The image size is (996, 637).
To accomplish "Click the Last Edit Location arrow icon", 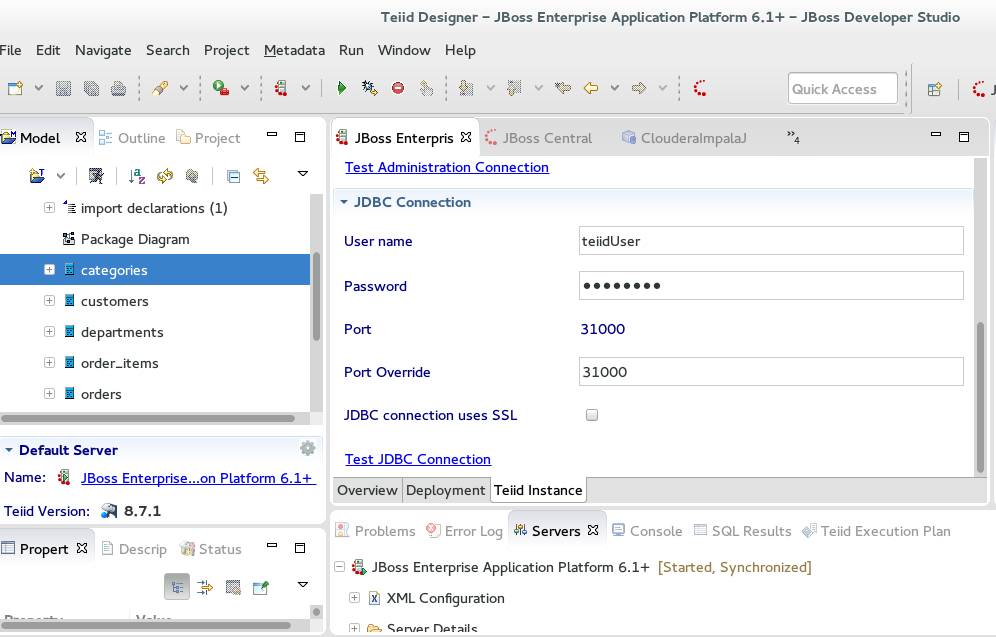I will point(563,88).
